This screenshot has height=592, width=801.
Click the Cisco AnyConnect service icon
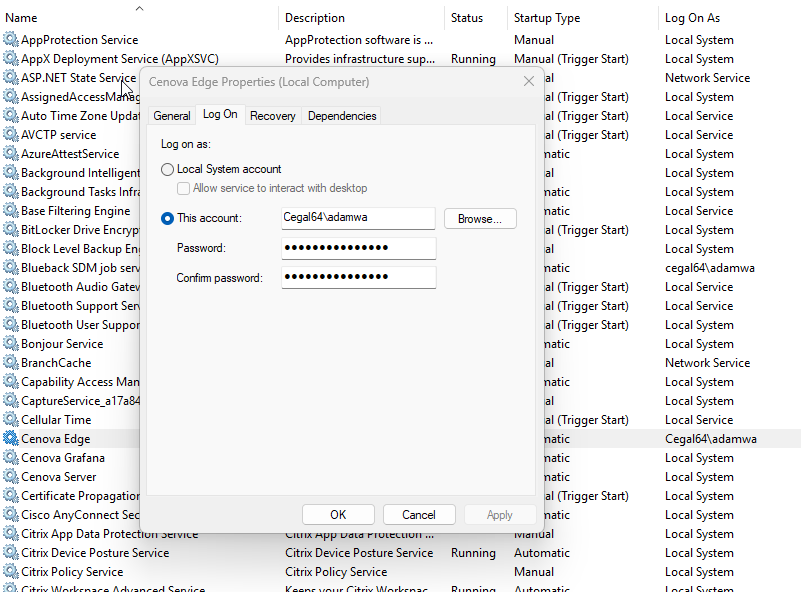tap(9, 514)
